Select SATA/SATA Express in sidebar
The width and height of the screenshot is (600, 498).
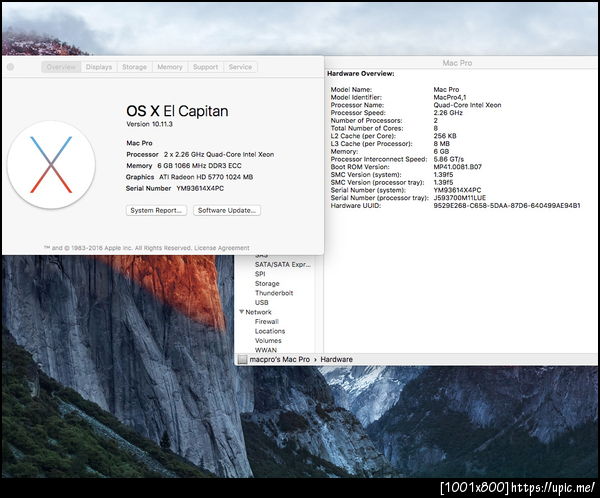pos(283,265)
